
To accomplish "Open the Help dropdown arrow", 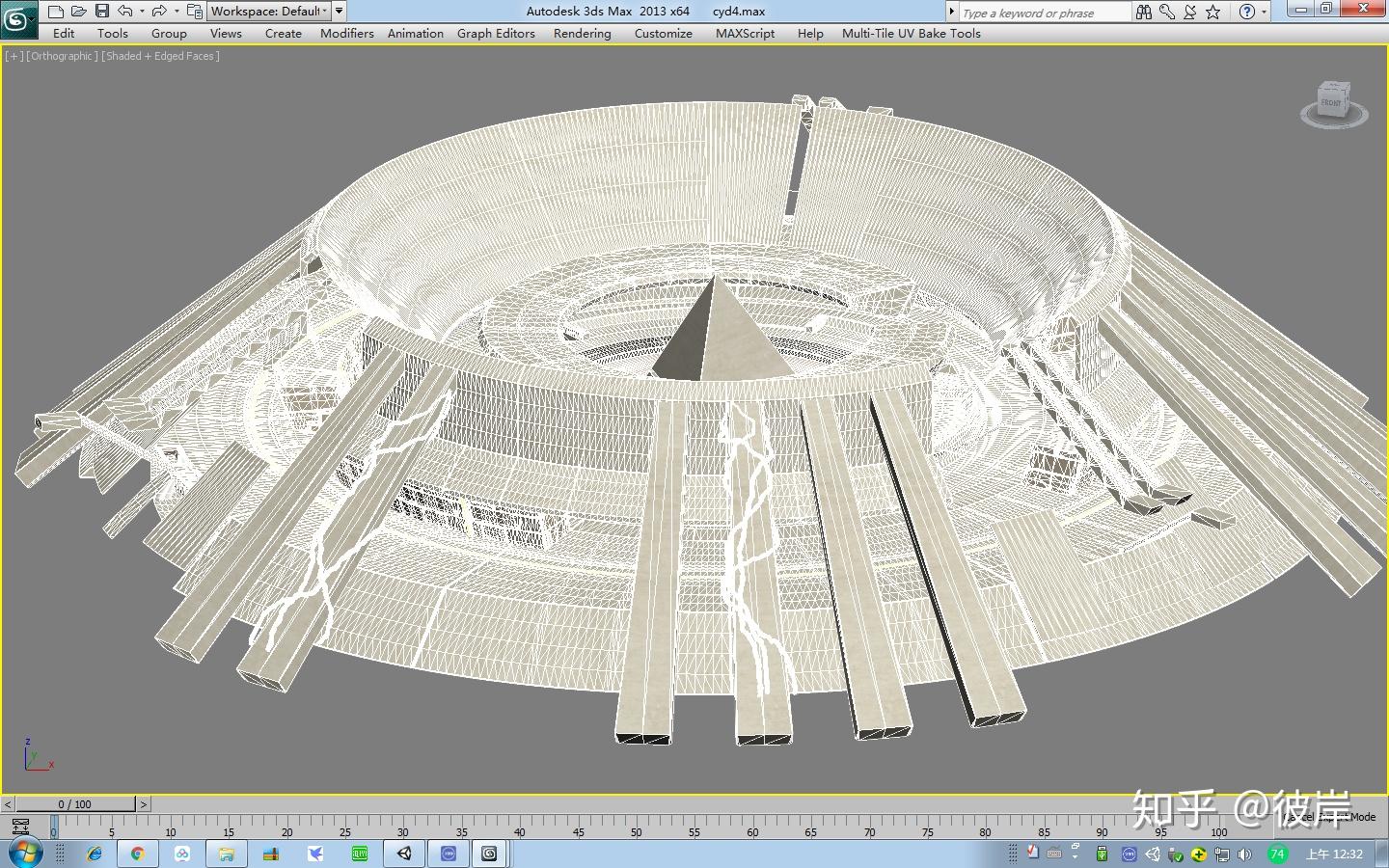I will point(1265,12).
